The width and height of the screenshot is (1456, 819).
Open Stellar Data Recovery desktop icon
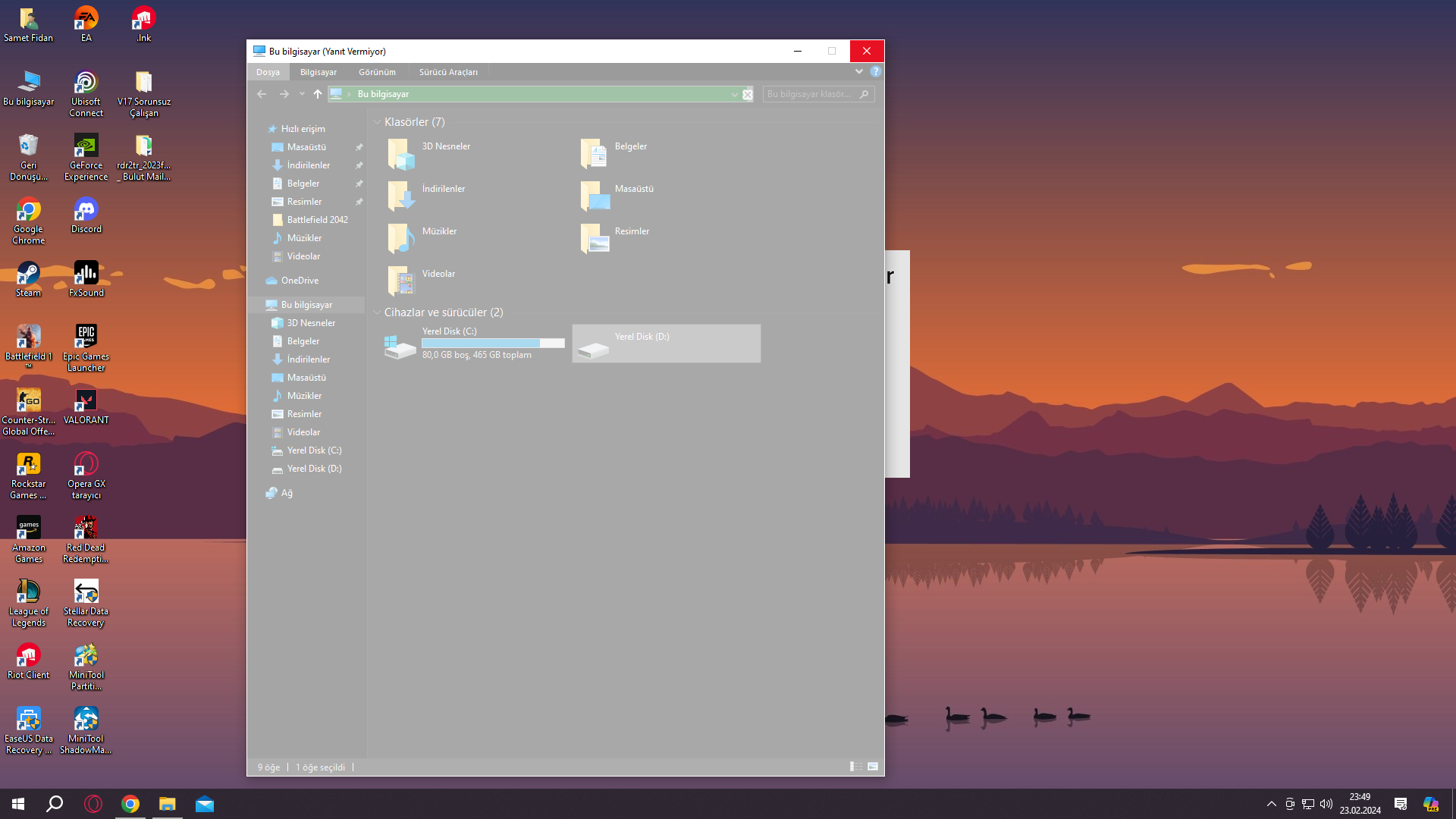pos(86,603)
